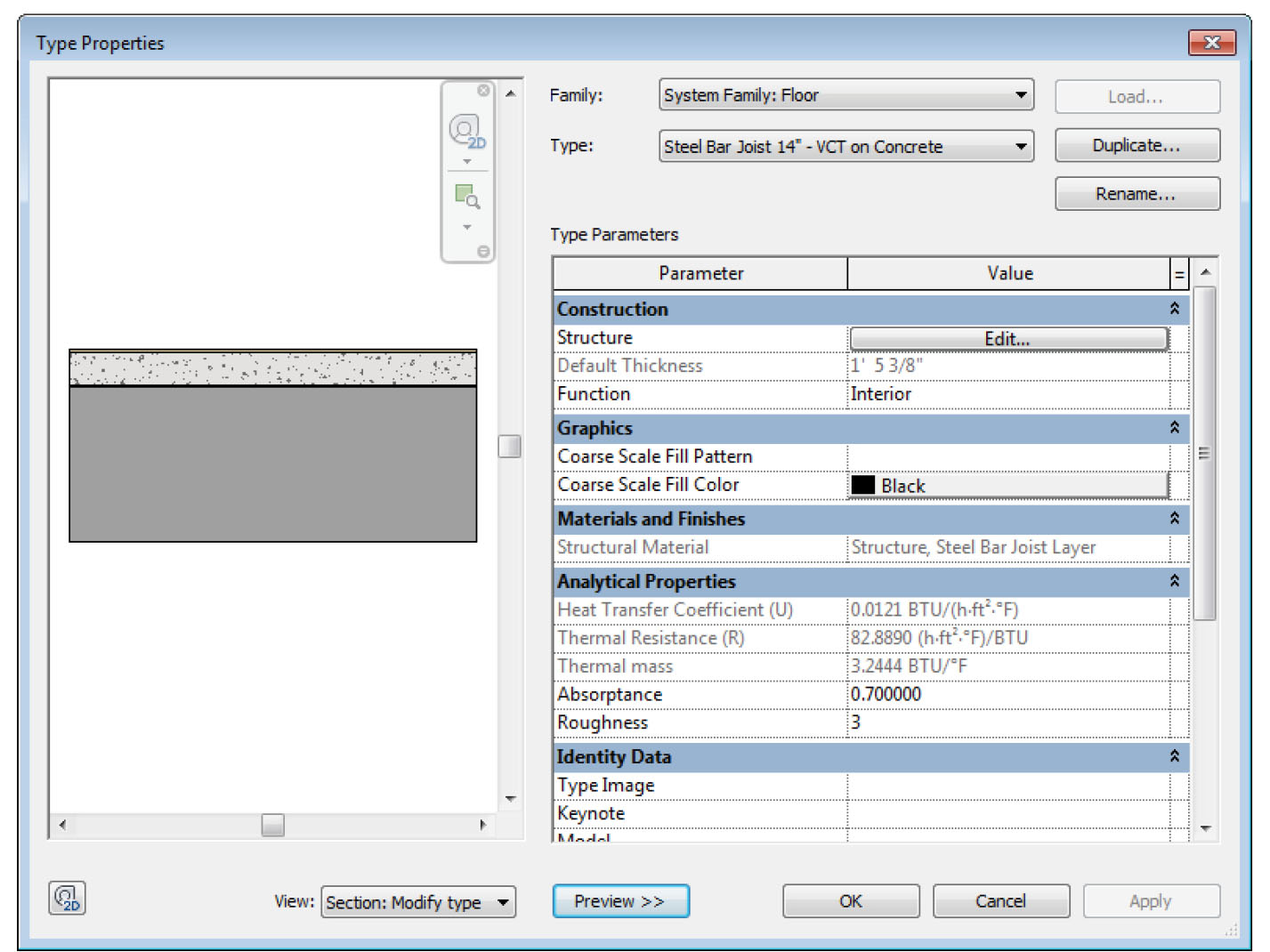Click the Preview >> button

620,901
